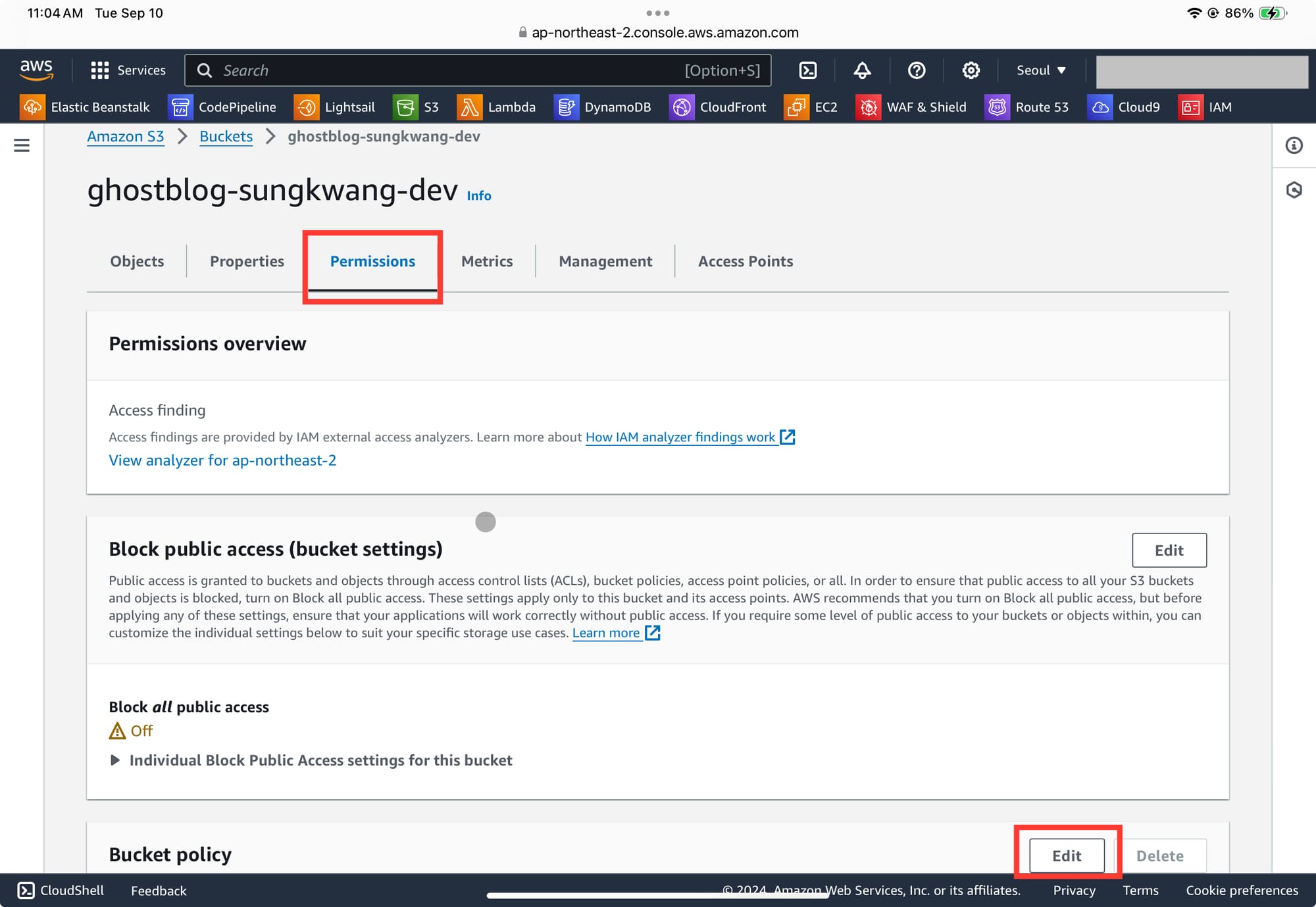Open the S3 service shortcut
The image size is (1316, 907).
point(416,107)
